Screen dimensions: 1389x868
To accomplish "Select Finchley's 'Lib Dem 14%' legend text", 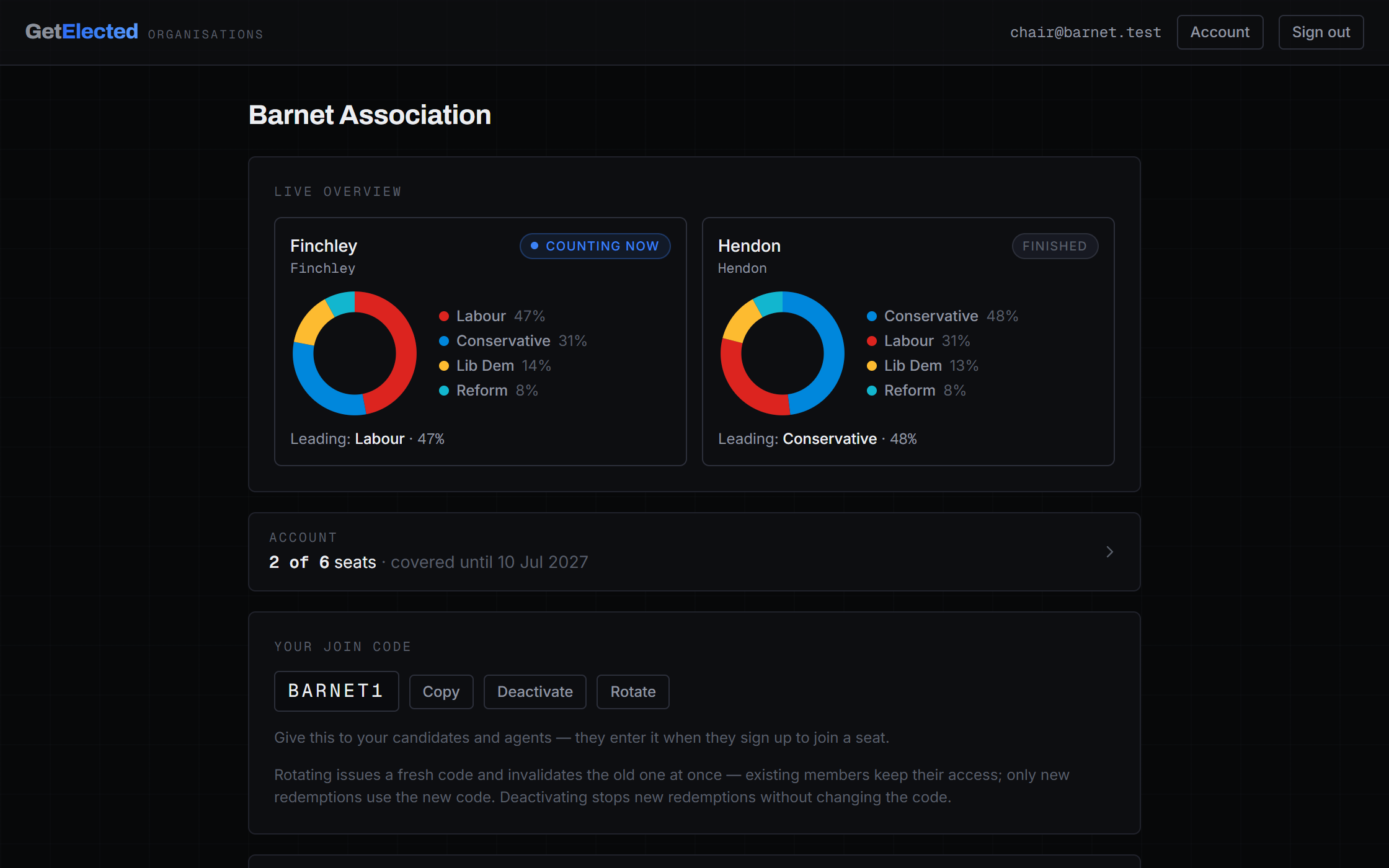I will (x=504, y=366).
